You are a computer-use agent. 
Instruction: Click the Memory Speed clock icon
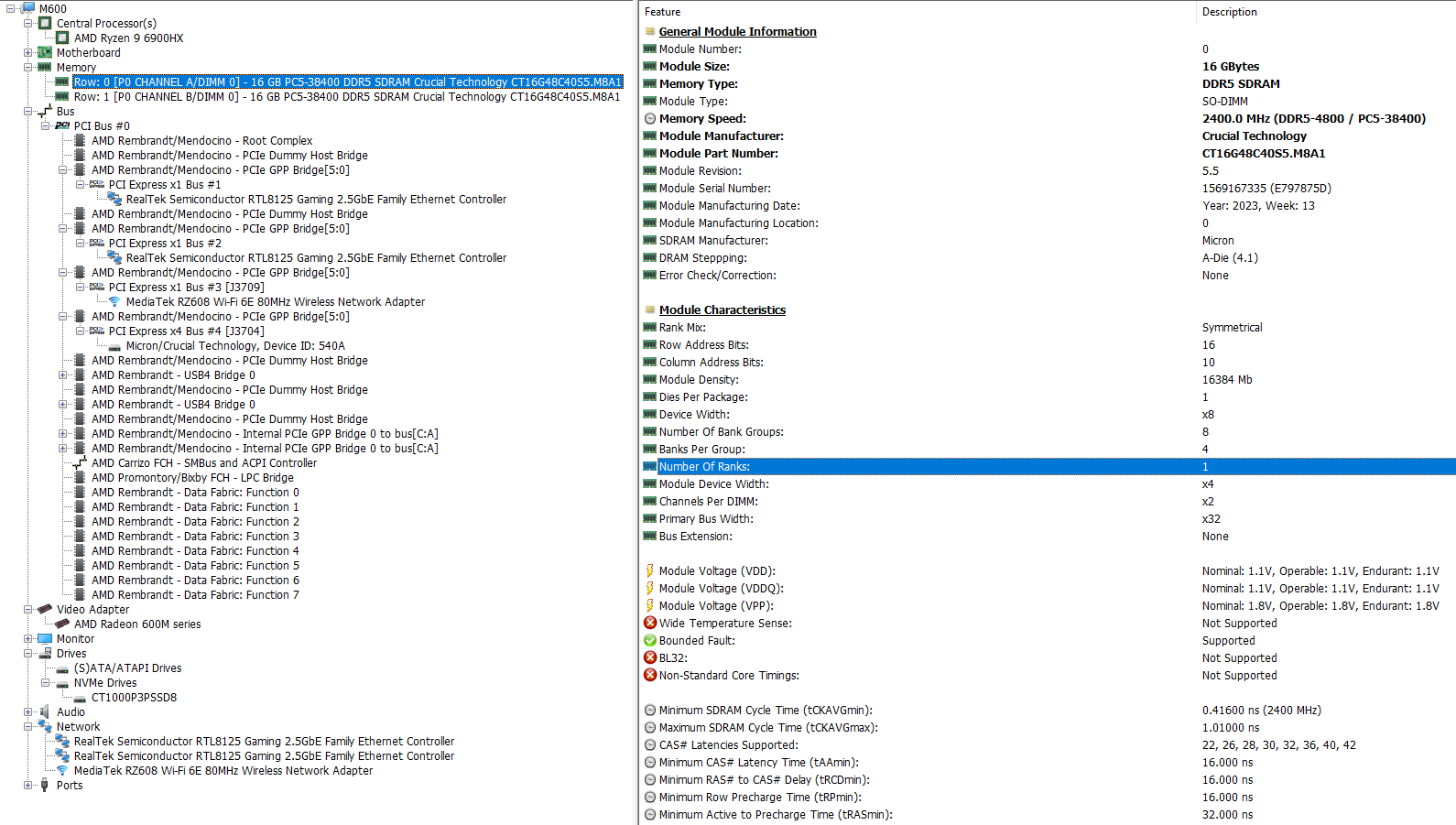tap(650, 118)
